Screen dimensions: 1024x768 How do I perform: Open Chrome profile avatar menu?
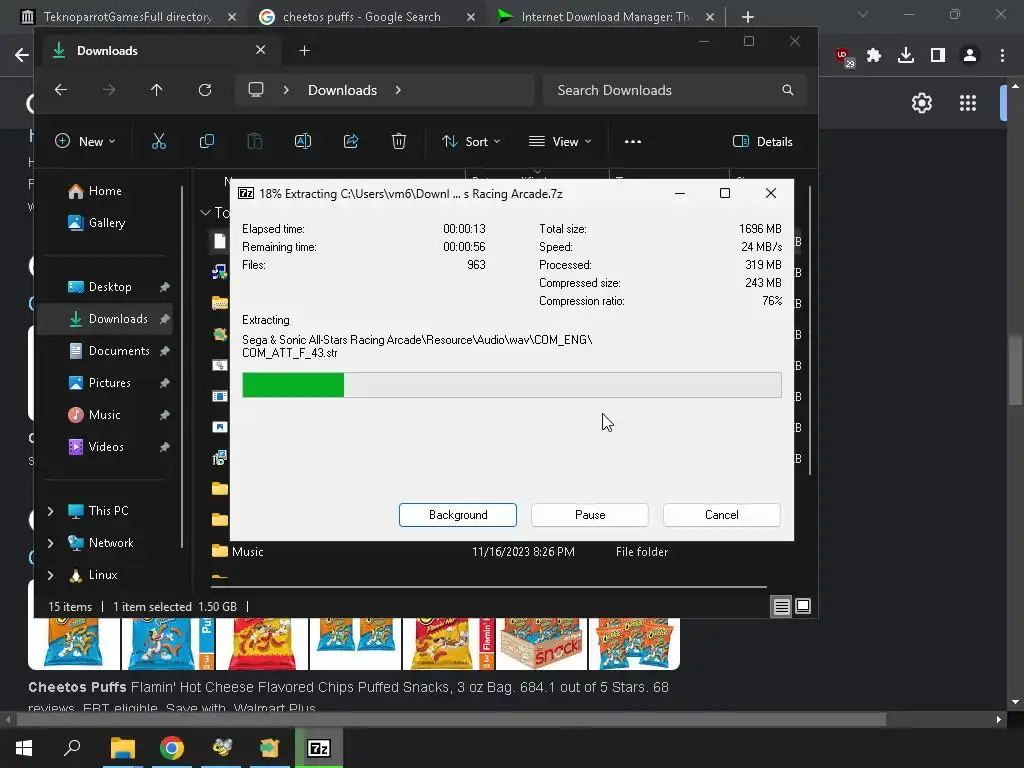coord(970,56)
